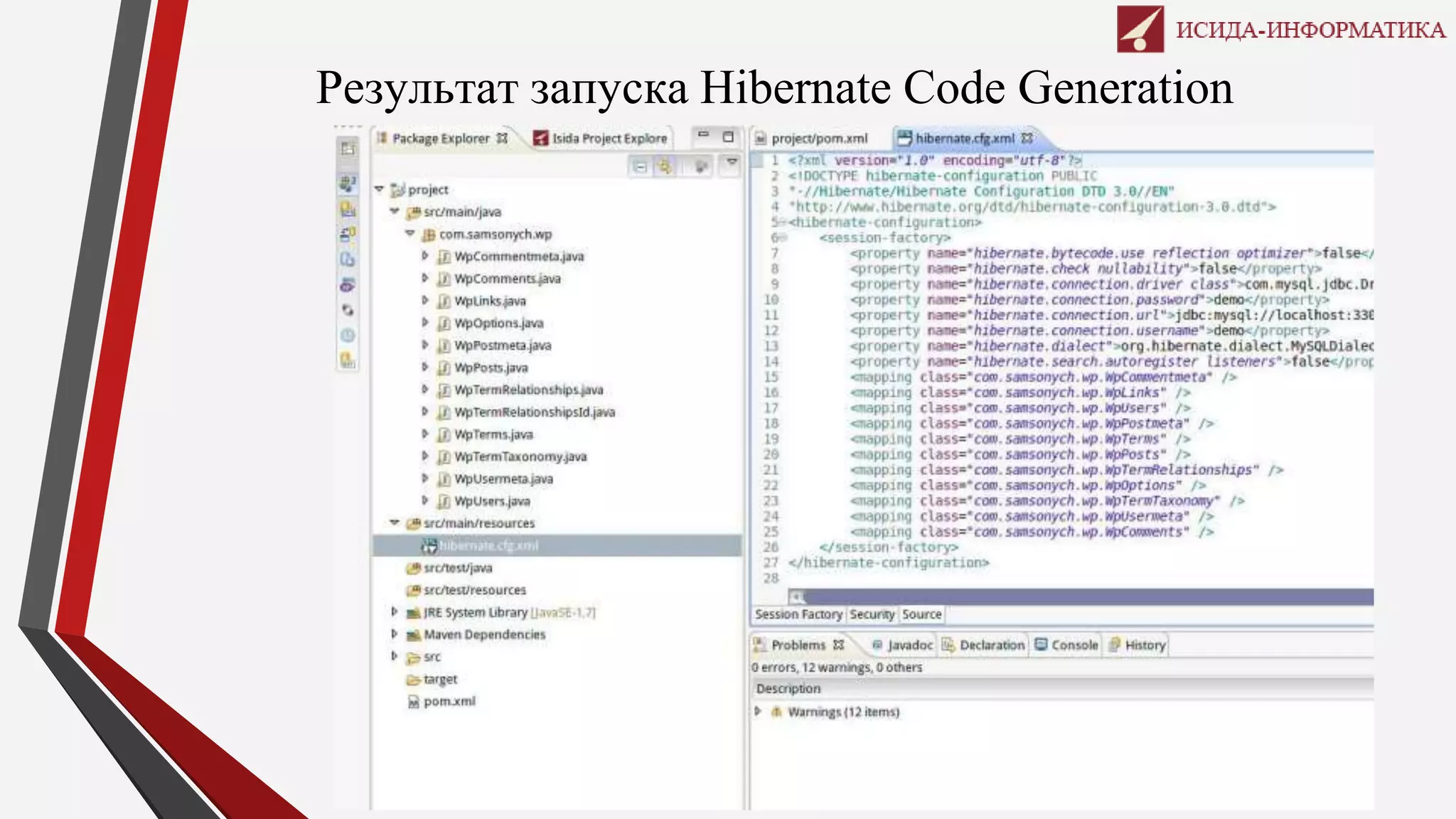1456x819 pixels.
Task: Click bottom yellow icon in left sidebar
Action: click(348, 360)
